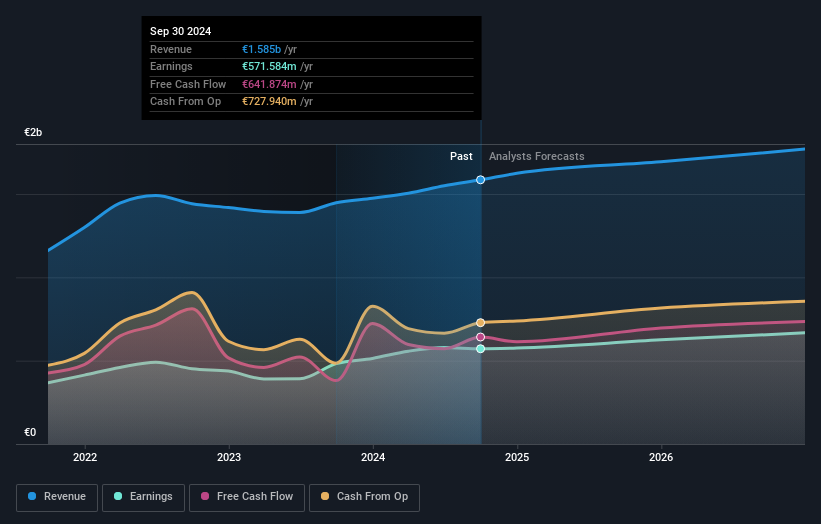Toggle the Earnings legend series
This screenshot has height=524, width=821.
(143, 497)
